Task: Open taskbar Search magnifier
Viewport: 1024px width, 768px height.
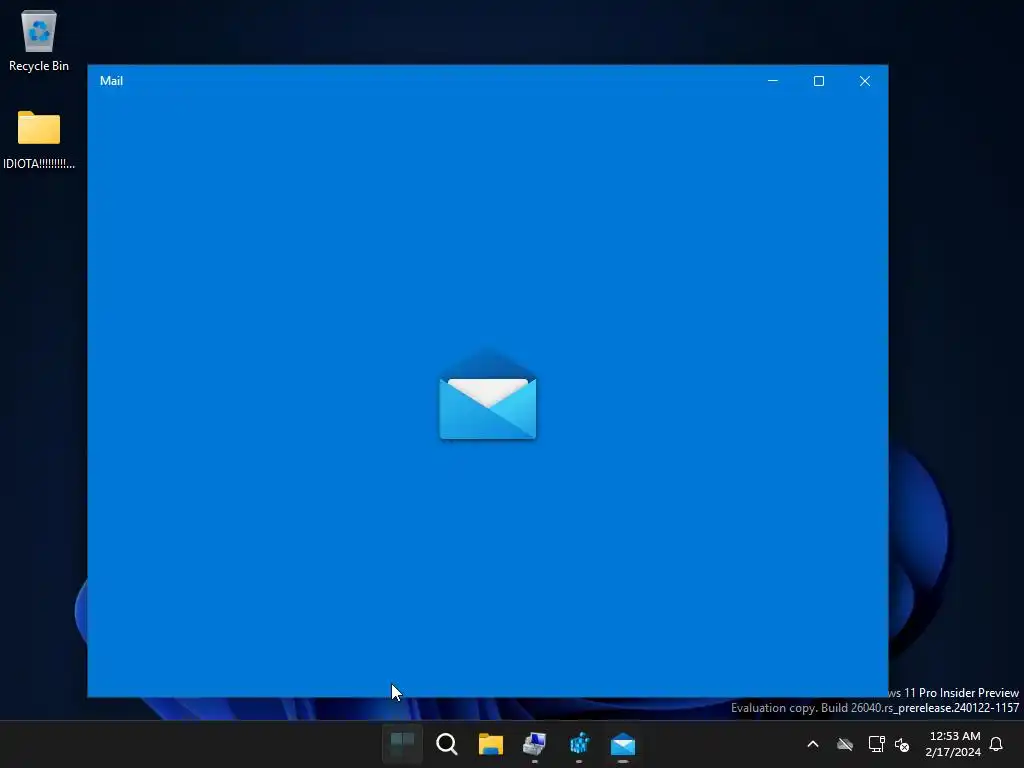Action: coord(447,743)
